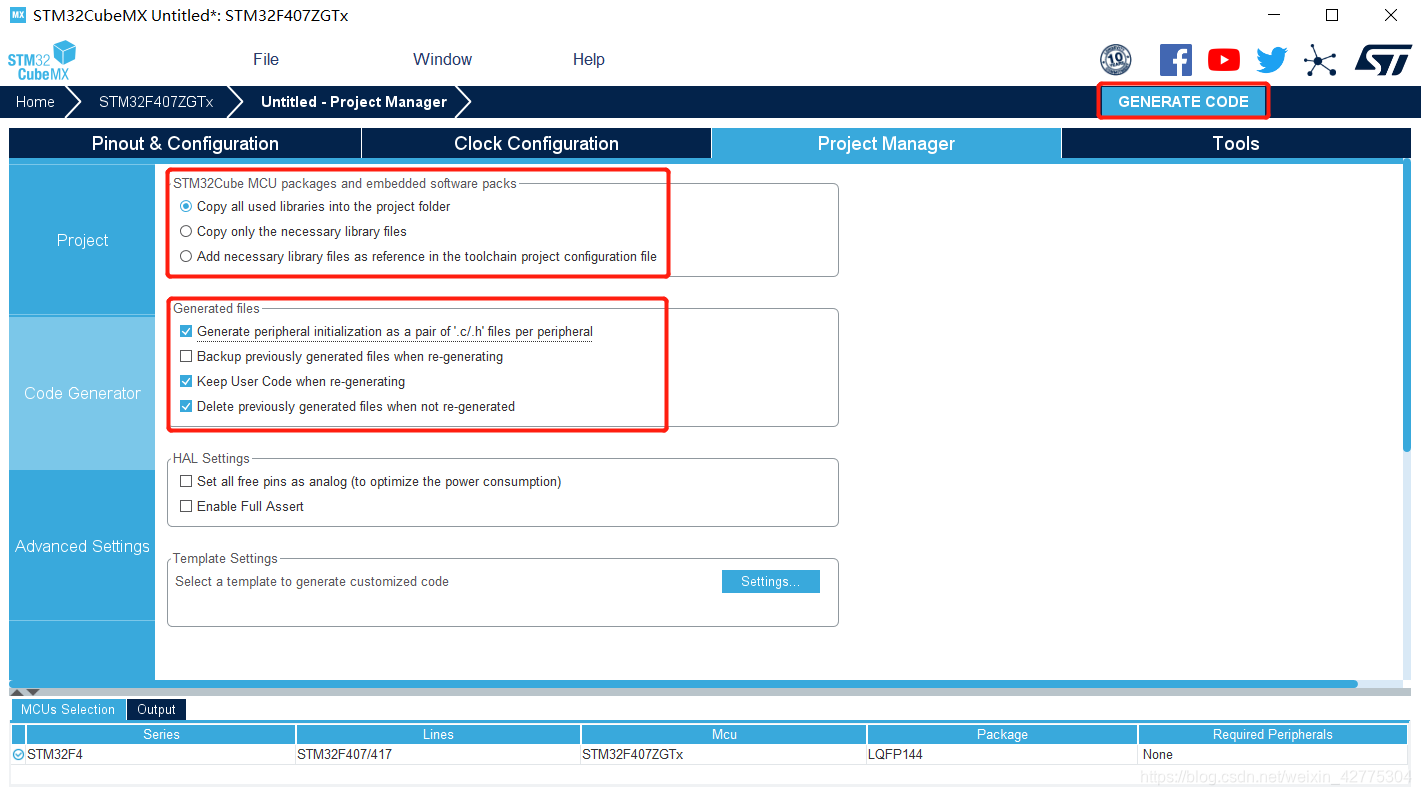Viewport: 1421px width, 795px height.
Task: Switch to MCUs Selection bottom tab
Action: tap(68, 710)
